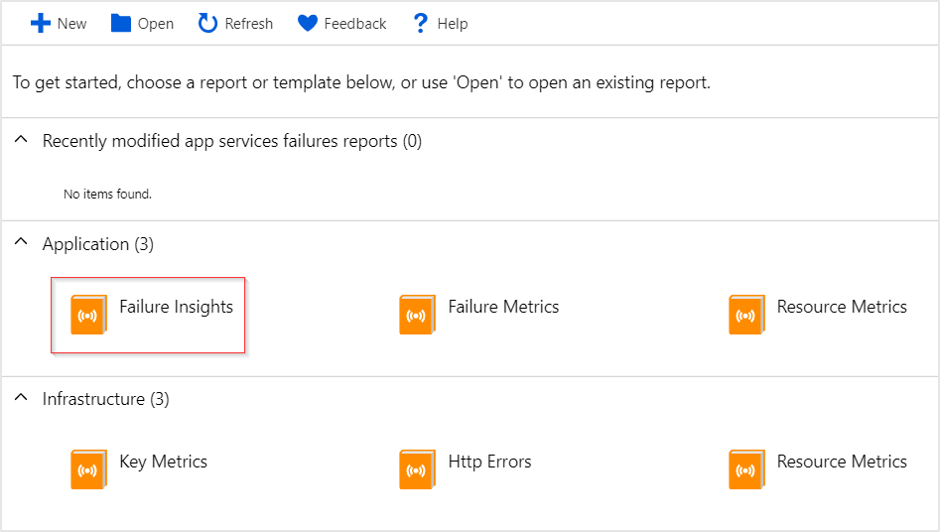
Task: Click the blue folder Open icon
Action: point(120,23)
